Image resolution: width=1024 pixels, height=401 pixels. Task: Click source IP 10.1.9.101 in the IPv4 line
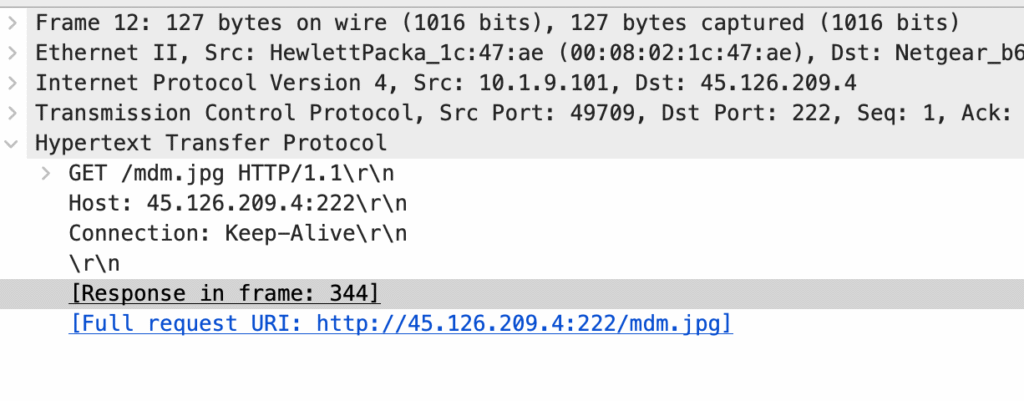click(x=545, y=83)
